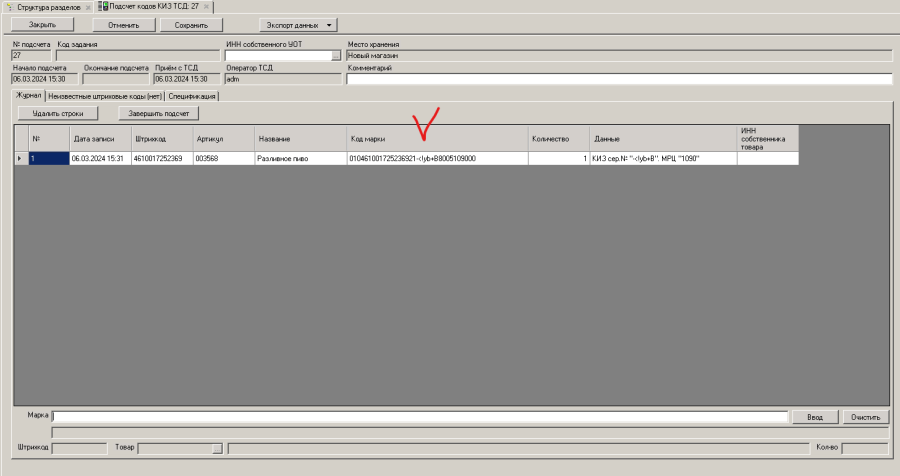The image size is (900, 476).
Task: Click the Количество column header
Action: (x=559, y=139)
